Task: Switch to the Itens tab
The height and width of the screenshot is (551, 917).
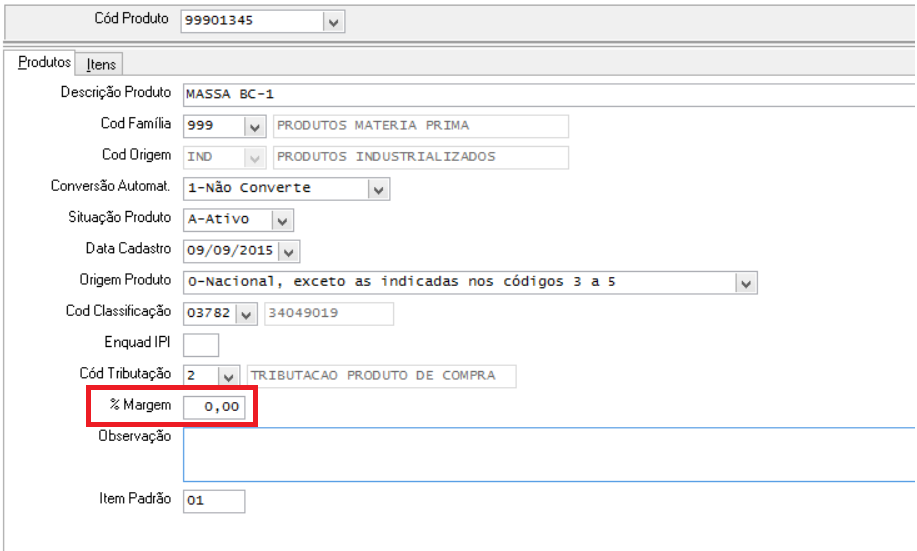Action: pyautogui.click(x=101, y=64)
